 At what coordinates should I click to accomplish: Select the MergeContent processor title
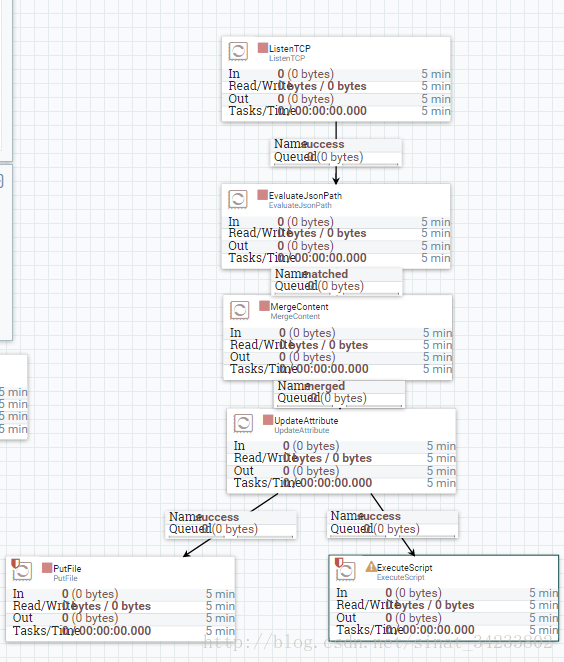point(299,307)
